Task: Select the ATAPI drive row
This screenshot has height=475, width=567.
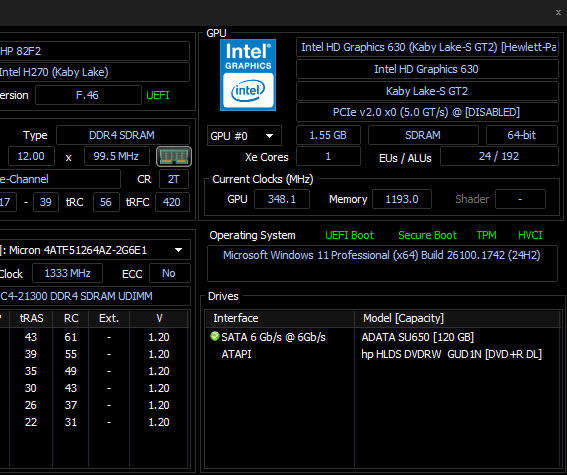Action: click(x=383, y=354)
